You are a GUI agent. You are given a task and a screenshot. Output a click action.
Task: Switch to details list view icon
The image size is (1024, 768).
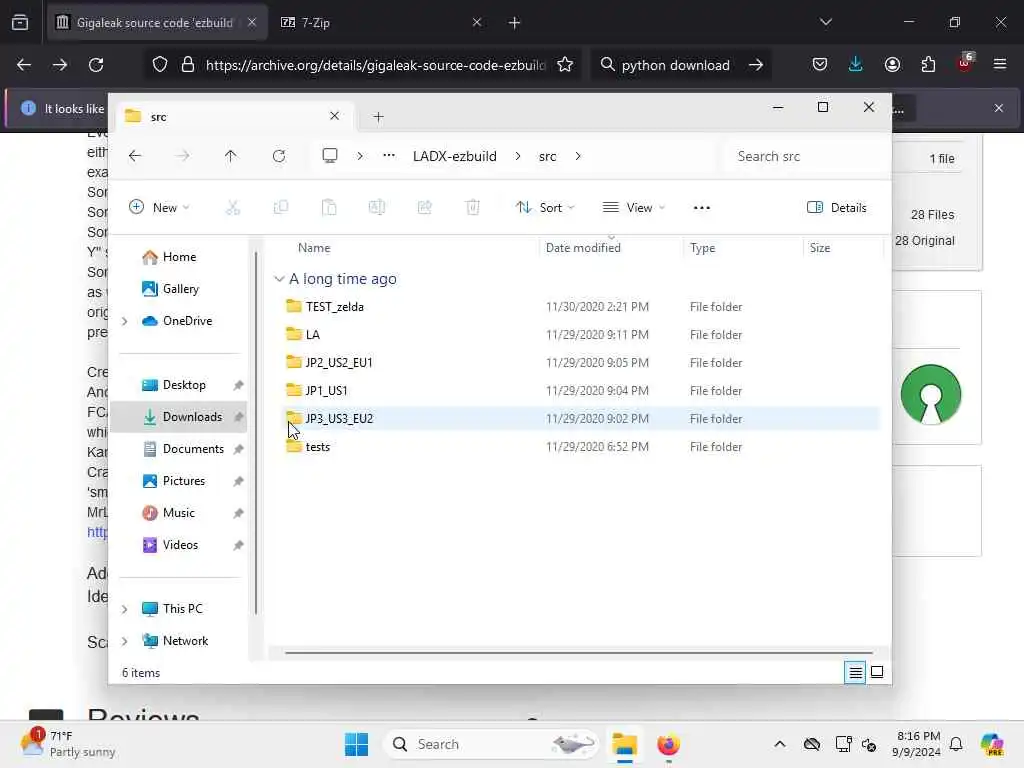click(x=855, y=672)
